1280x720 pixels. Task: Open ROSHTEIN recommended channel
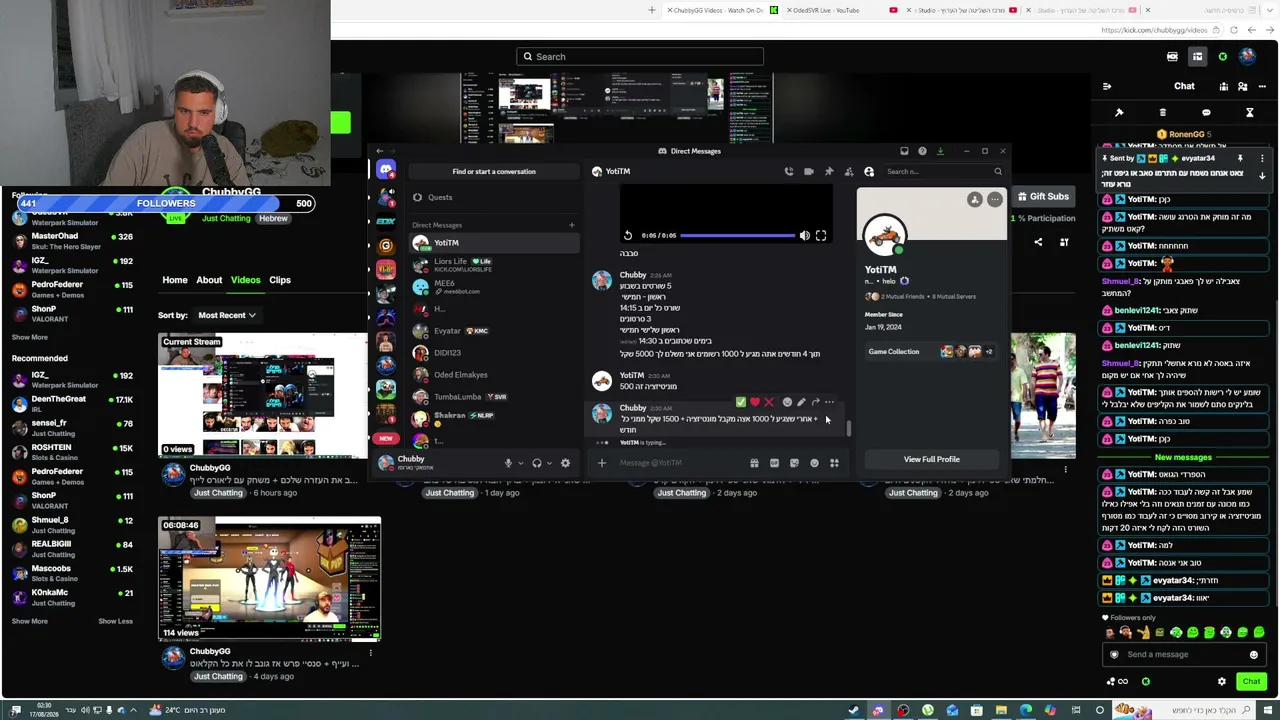72,452
